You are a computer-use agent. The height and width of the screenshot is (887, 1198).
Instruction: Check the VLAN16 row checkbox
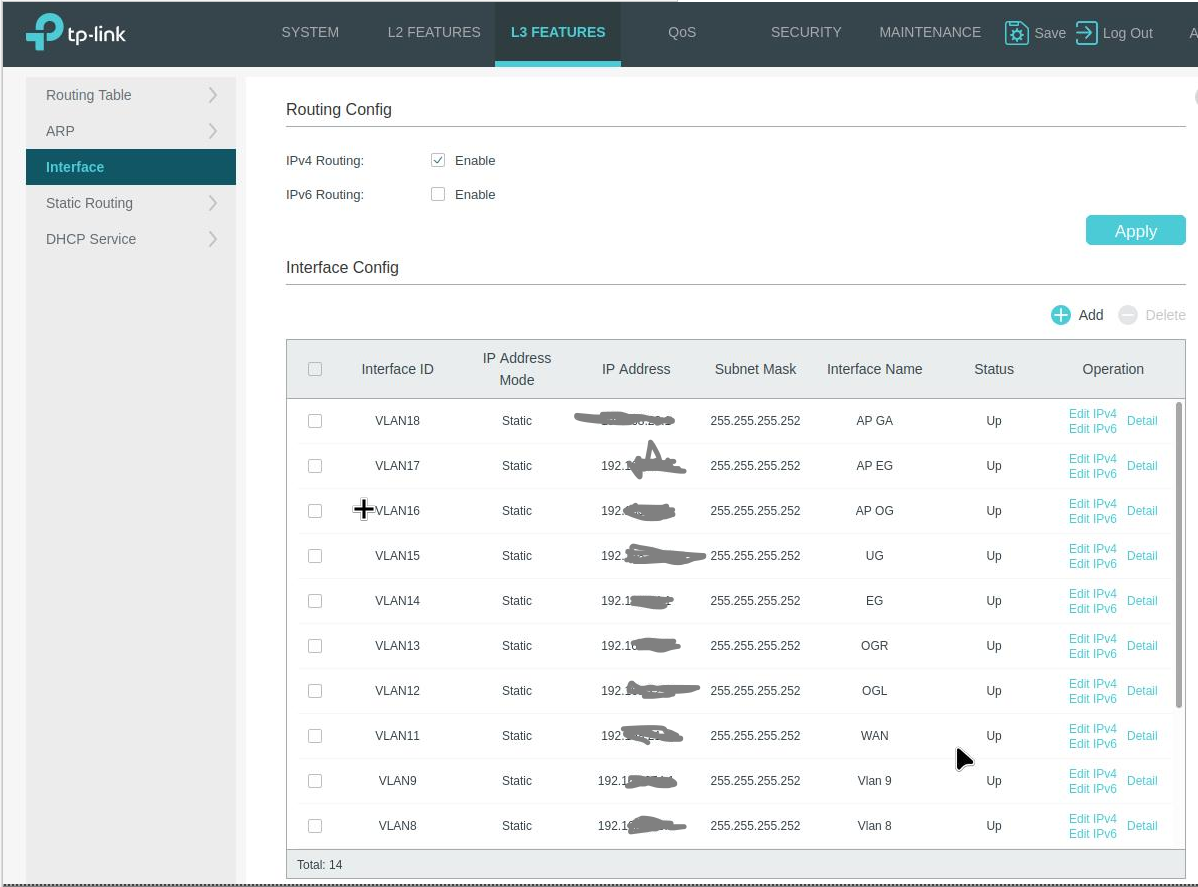click(315, 511)
